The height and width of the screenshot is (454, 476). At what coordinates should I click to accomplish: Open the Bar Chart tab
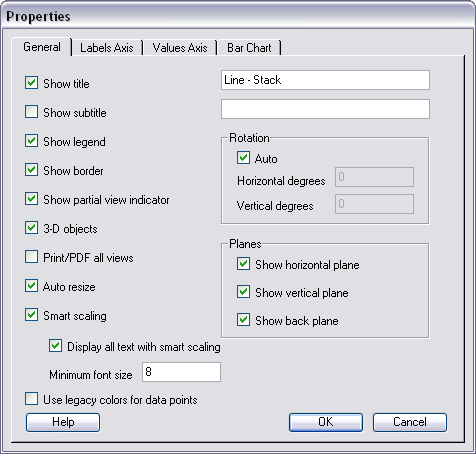pyautogui.click(x=249, y=48)
